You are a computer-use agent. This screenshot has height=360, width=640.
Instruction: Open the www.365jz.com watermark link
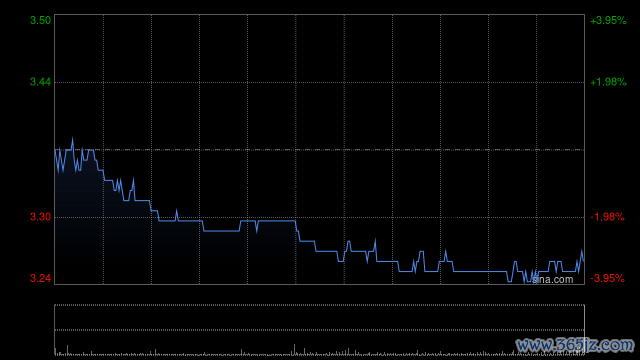coord(575,345)
